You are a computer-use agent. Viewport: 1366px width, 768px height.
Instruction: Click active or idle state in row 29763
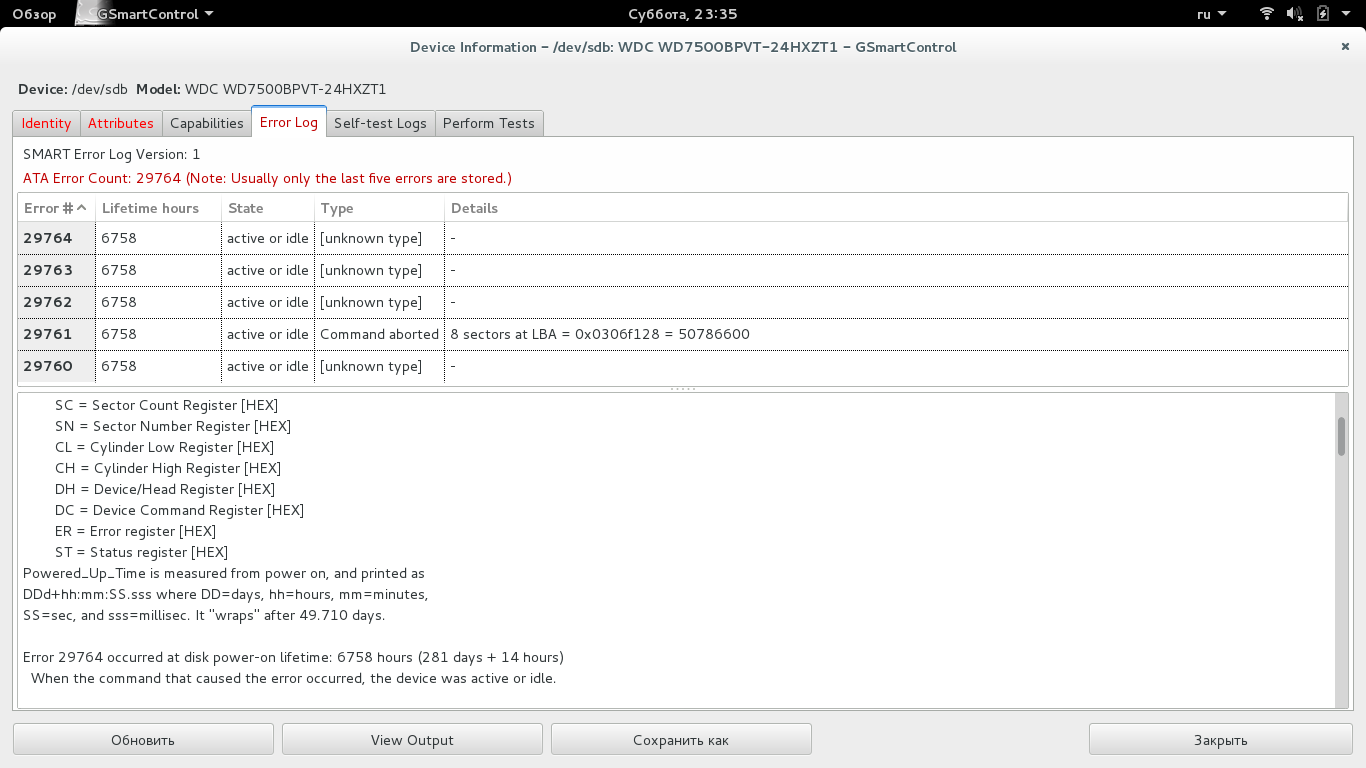click(268, 270)
